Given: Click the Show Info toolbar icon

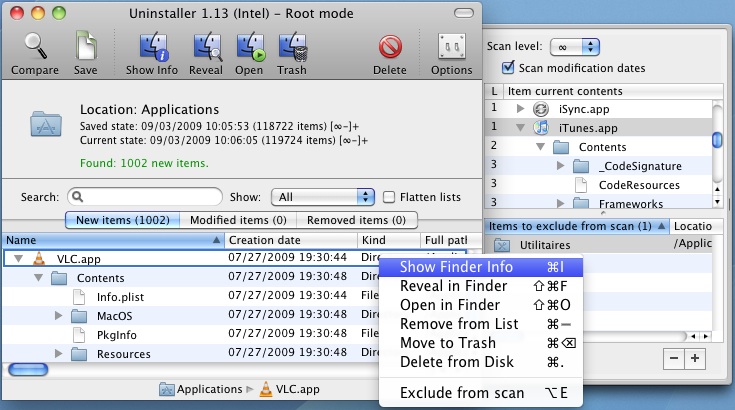Looking at the screenshot, I should click(153, 46).
